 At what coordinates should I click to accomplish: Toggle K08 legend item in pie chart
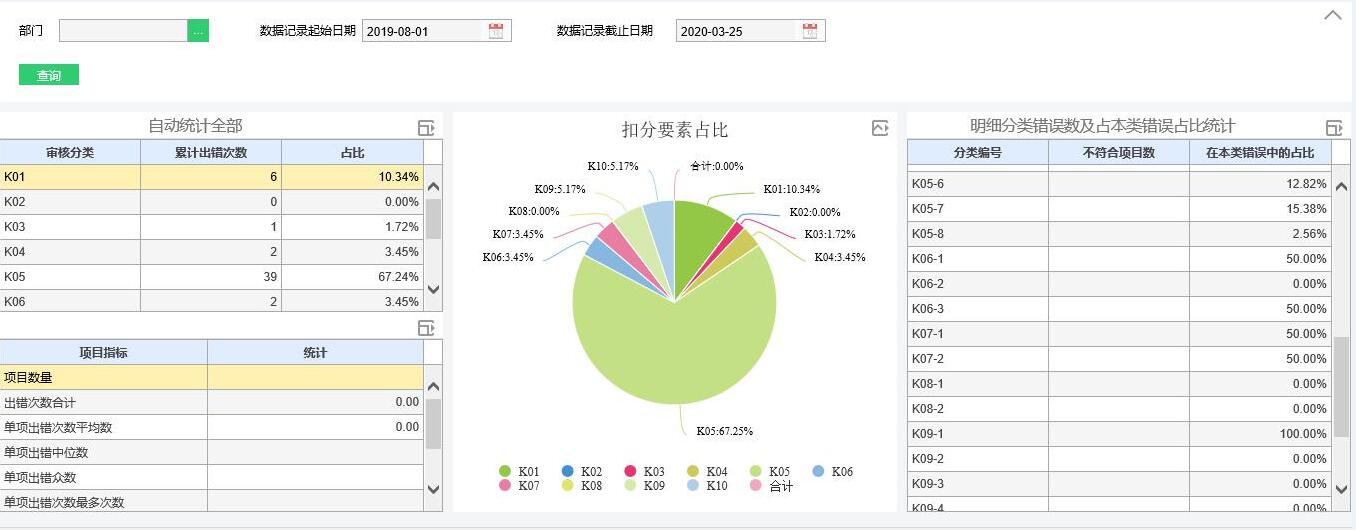click(581, 486)
